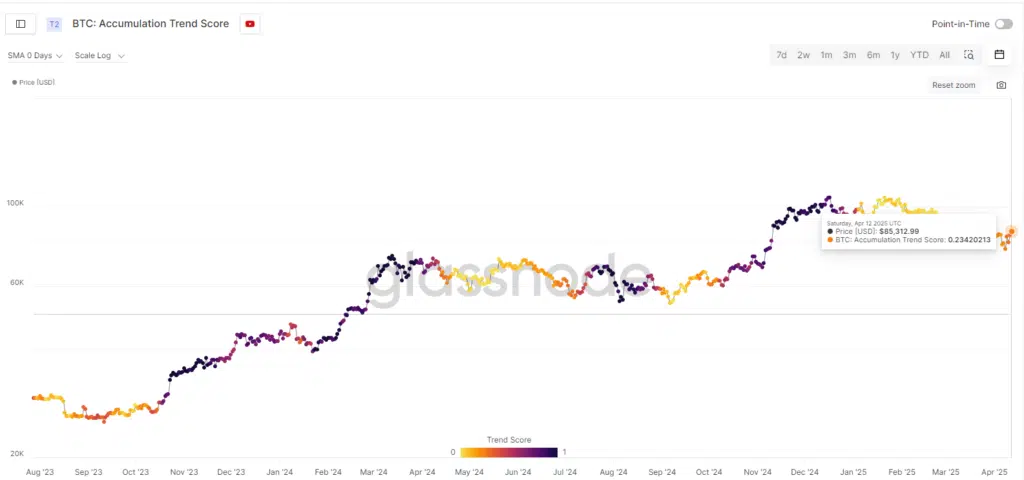Open the Scale Log dropdown

pos(99,56)
